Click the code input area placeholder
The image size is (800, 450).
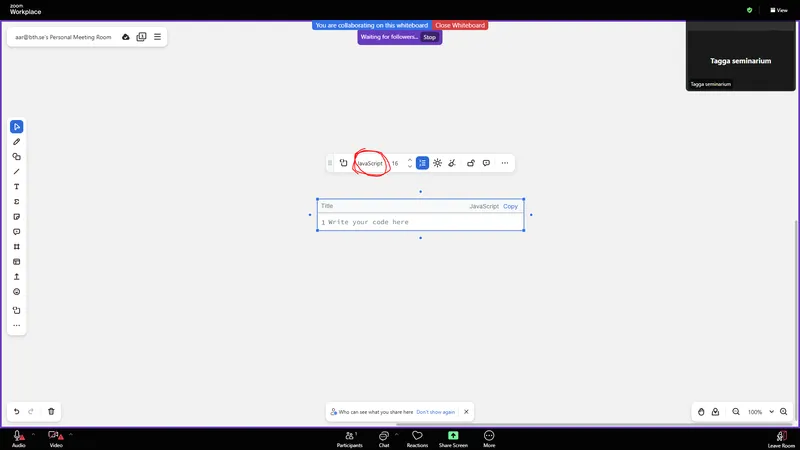[368, 222]
